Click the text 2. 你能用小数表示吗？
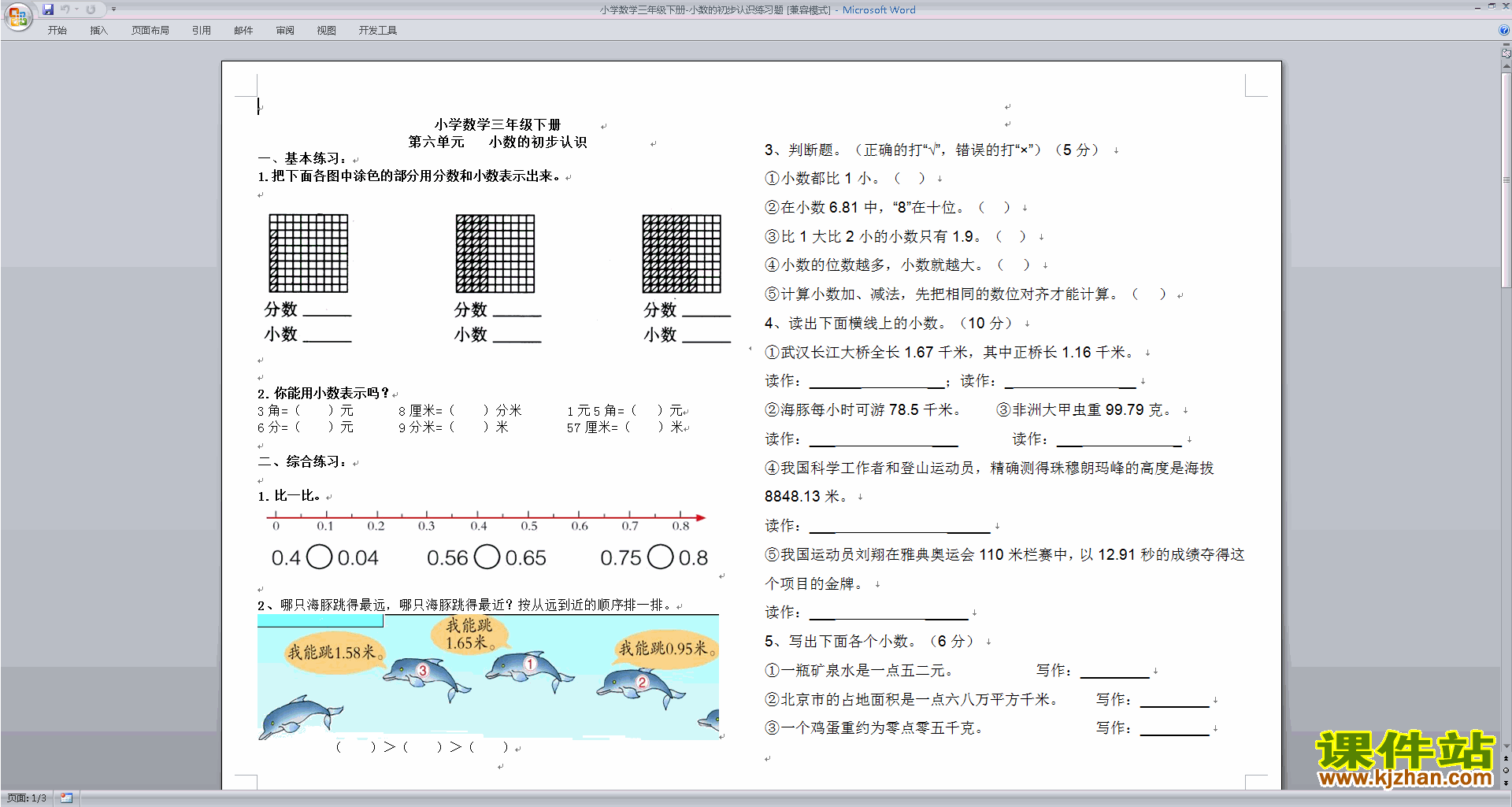 point(324,393)
